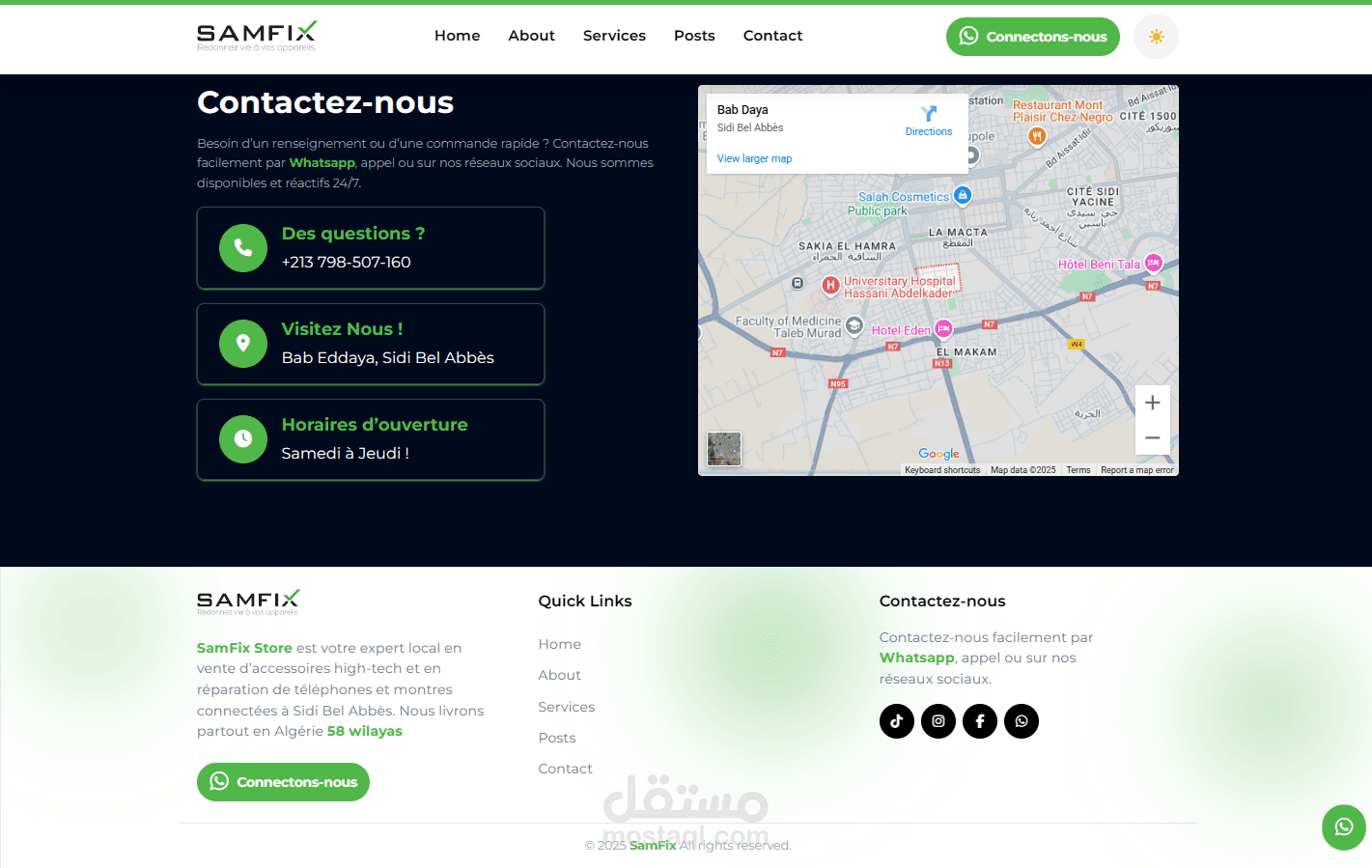Viewport: 1372px width, 868px height.
Task: Click the clock icon in the Horaires d'ouverture card
Action: click(x=243, y=439)
